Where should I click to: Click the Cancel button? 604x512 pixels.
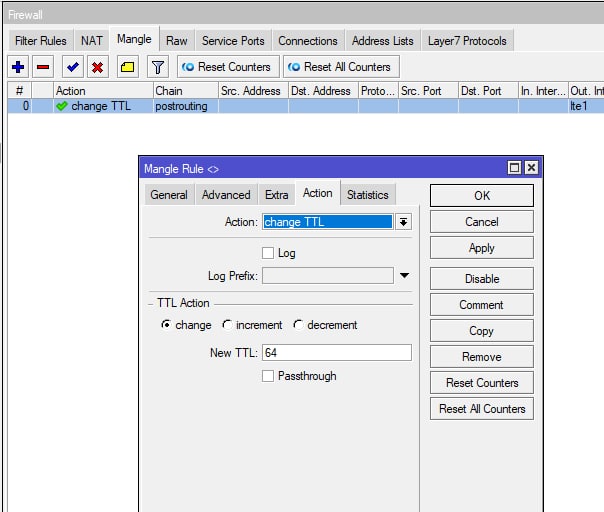[482, 222]
